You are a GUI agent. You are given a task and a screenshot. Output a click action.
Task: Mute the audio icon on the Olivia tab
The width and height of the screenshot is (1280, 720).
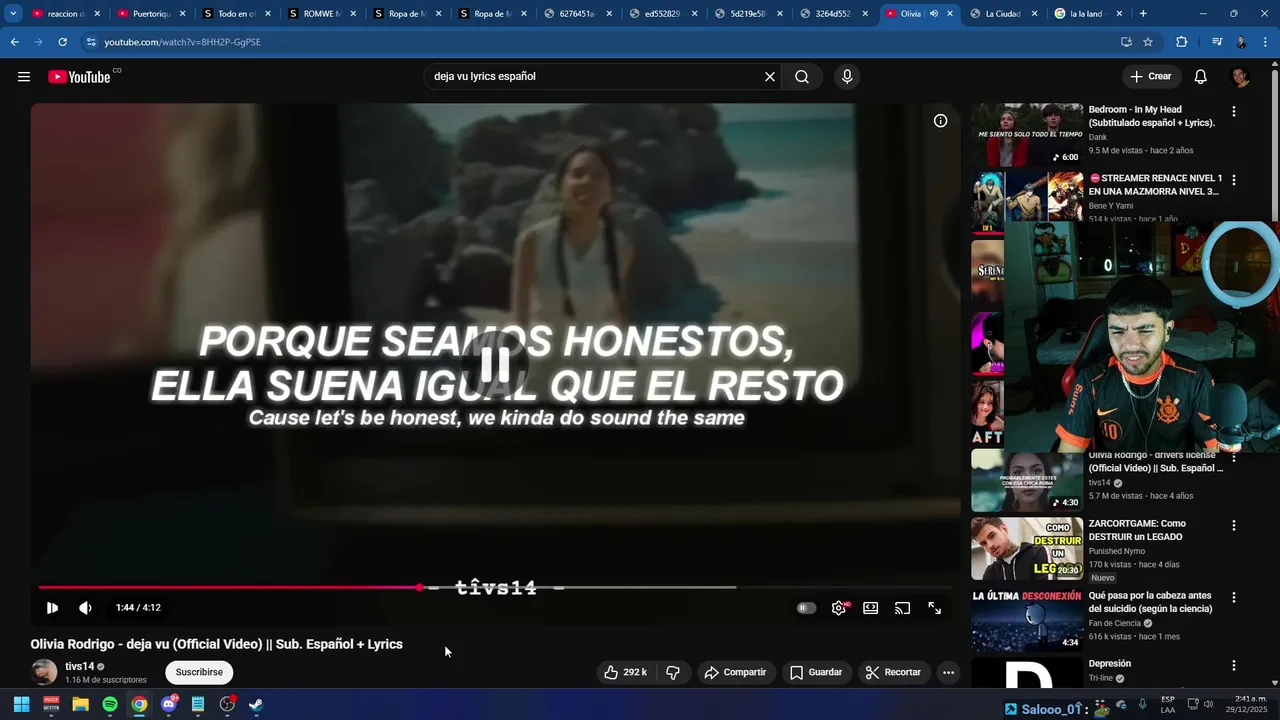(933, 14)
